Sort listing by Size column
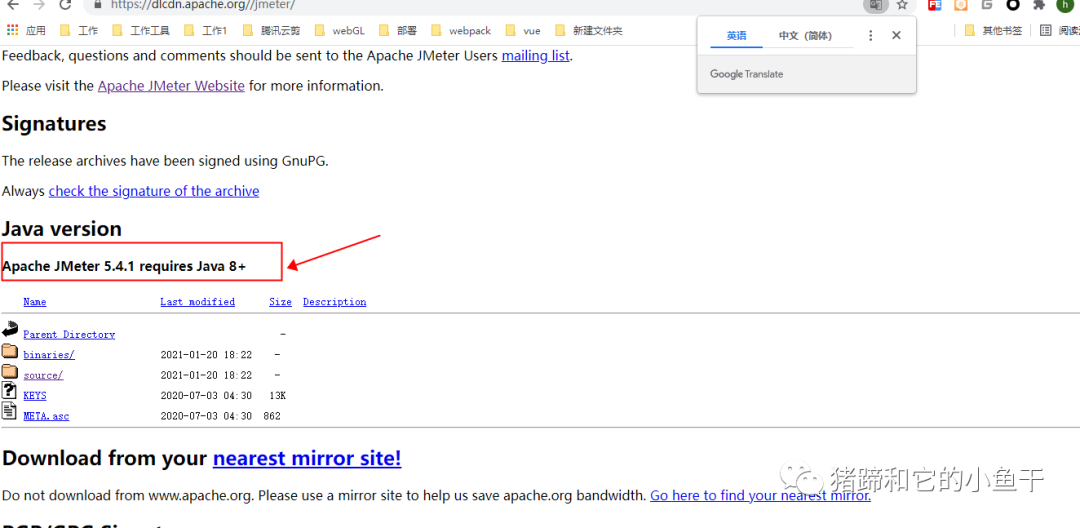The height and width of the screenshot is (528, 1080). click(280, 302)
